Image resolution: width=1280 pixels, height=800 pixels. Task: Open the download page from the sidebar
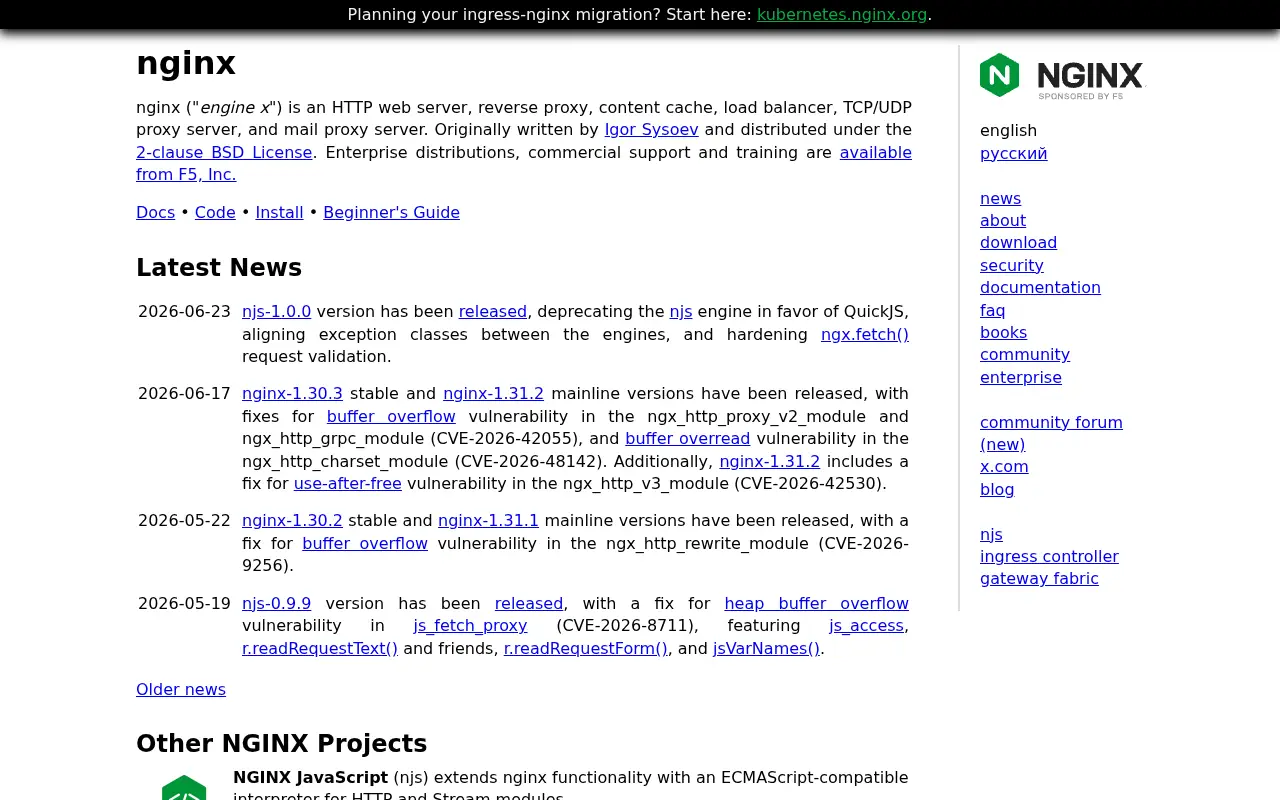point(1018,243)
